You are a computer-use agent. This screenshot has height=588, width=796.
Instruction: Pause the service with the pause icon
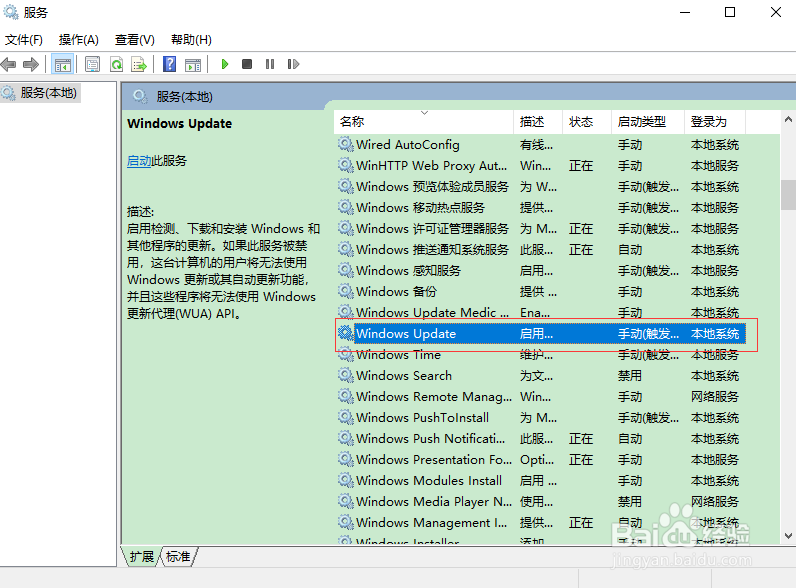pyautogui.click(x=270, y=64)
